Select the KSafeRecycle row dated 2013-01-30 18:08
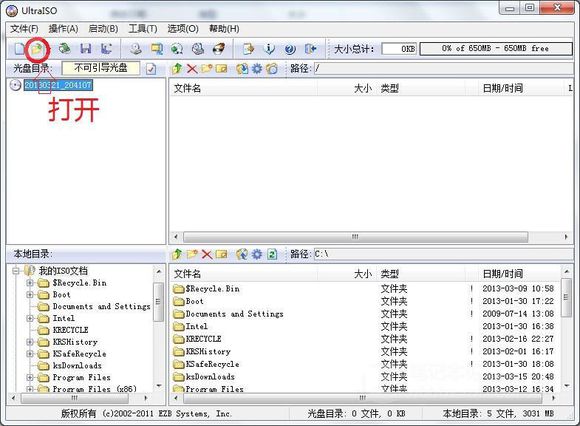 click(364, 364)
